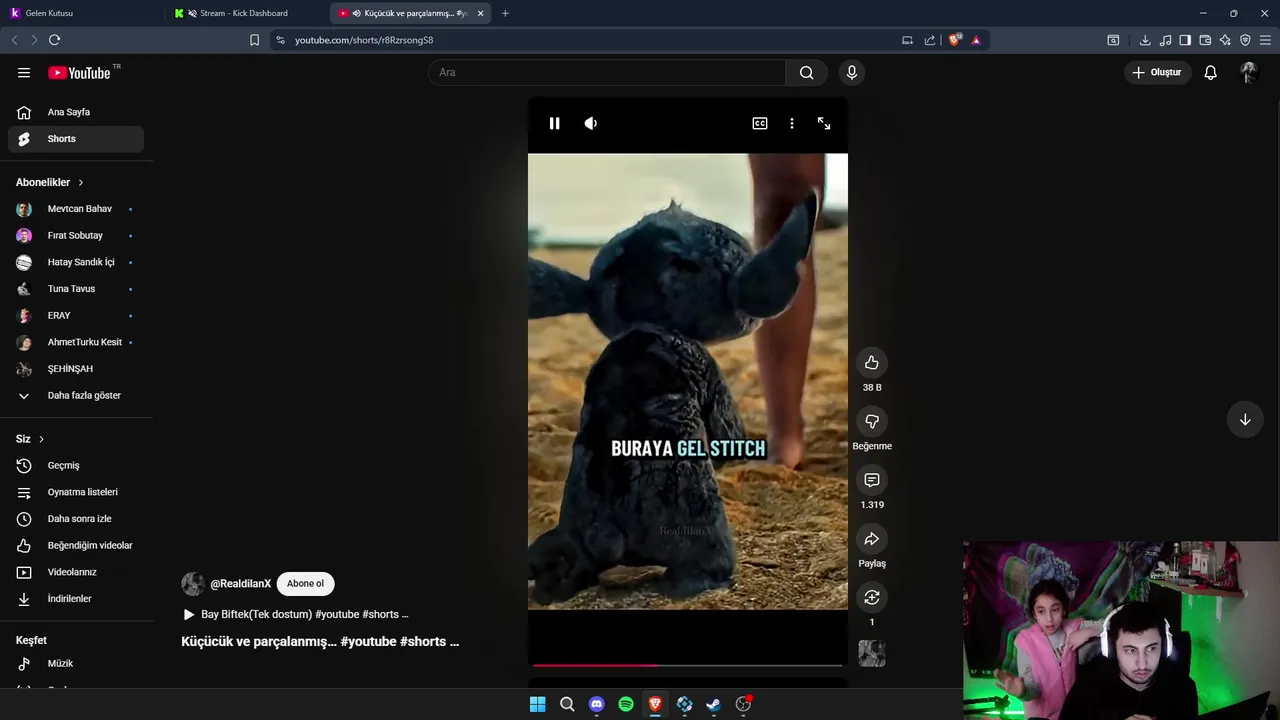Viewport: 1280px width, 720px height.
Task: Open Discord from the taskbar
Action: 597,704
